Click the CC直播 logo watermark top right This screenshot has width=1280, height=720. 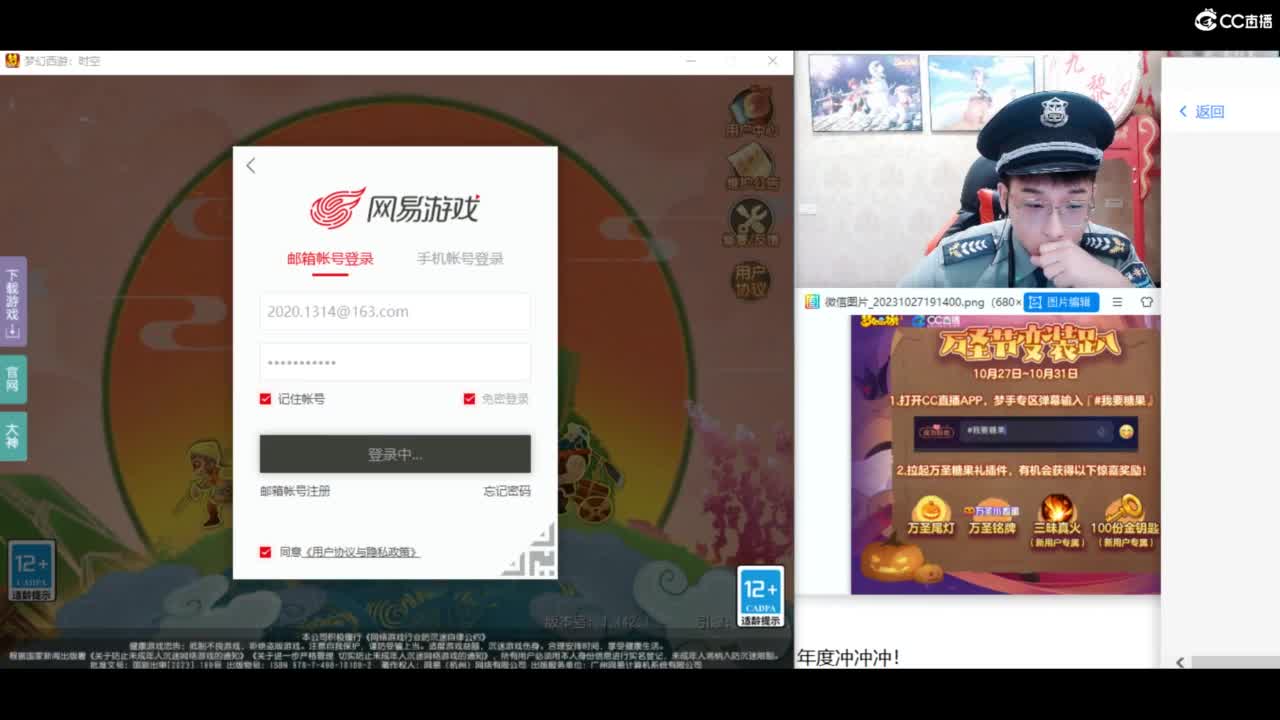1233,20
